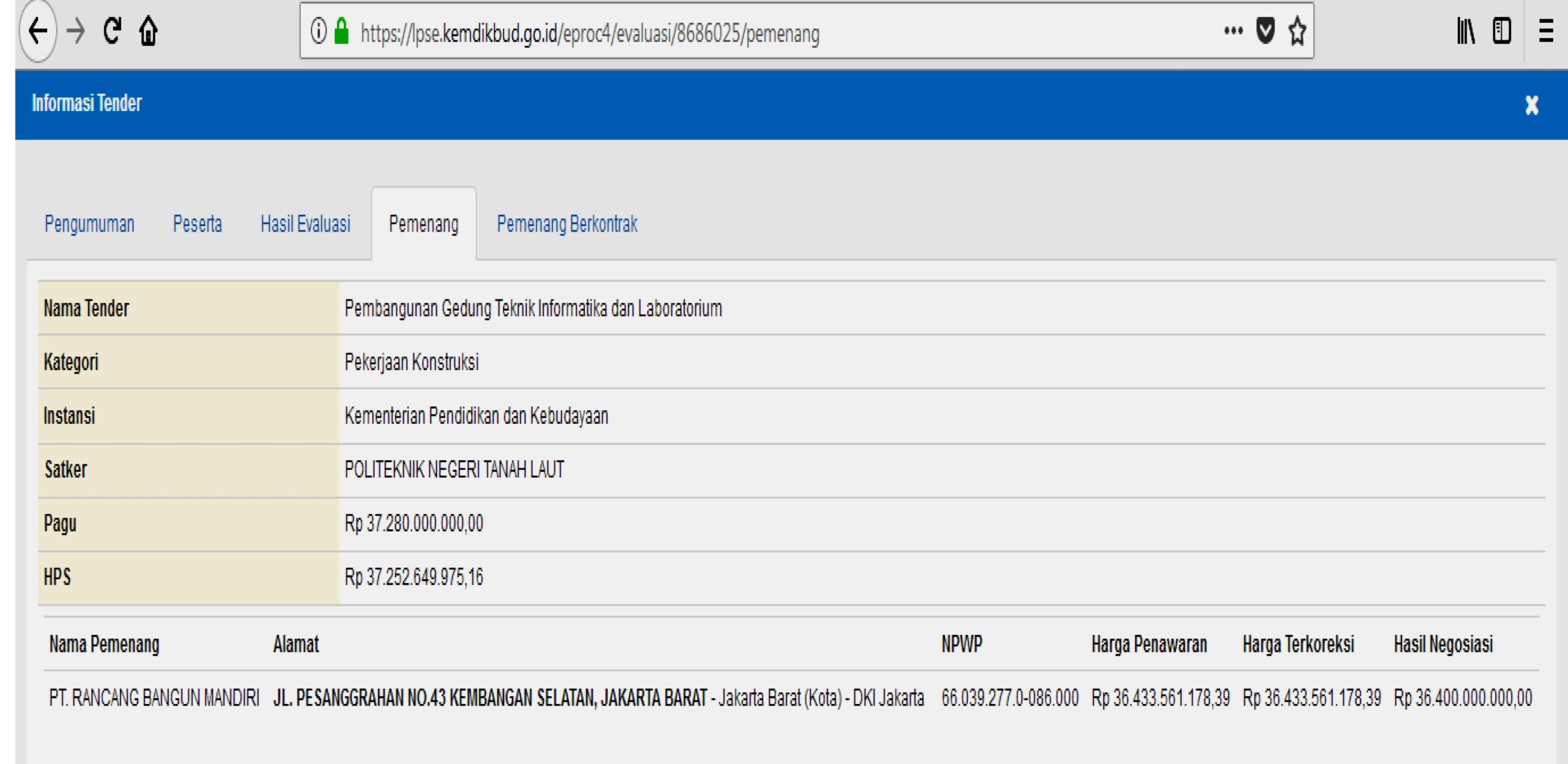This screenshot has width=1568, height=764.
Task: Save page to Pocket icon
Action: click(x=1265, y=31)
